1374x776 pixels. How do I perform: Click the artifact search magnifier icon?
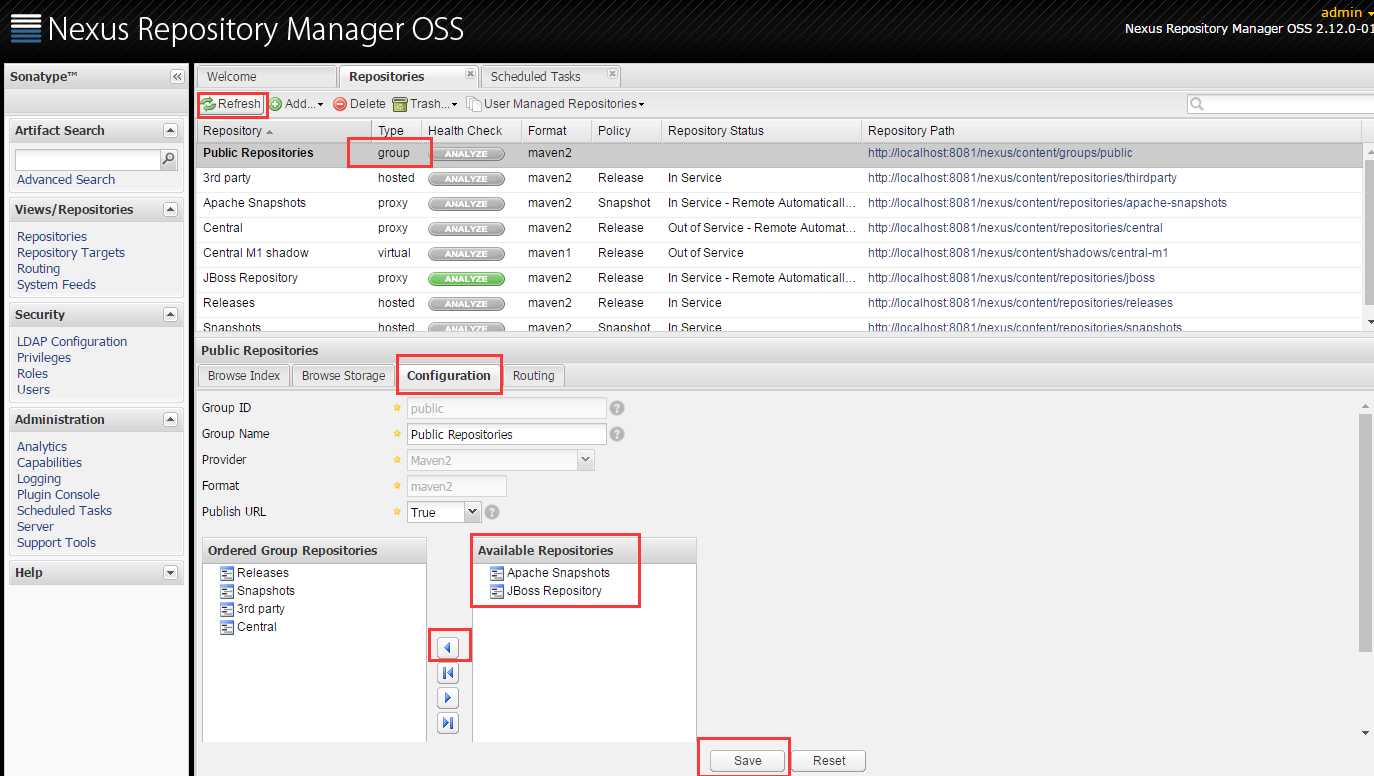click(x=169, y=160)
